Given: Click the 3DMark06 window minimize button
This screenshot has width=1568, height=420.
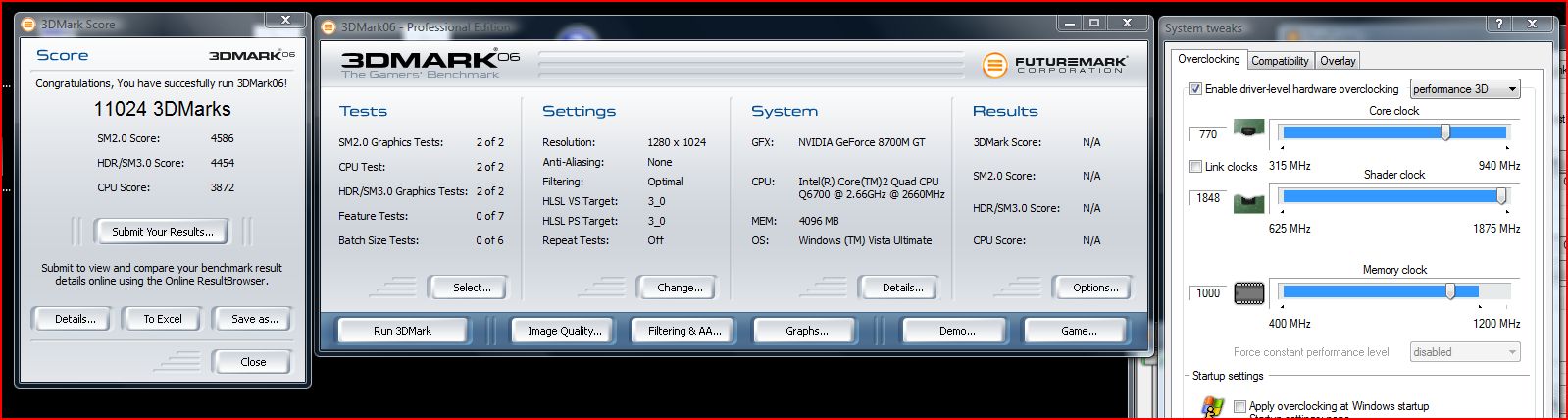Looking at the screenshot, I should 1069,23.
